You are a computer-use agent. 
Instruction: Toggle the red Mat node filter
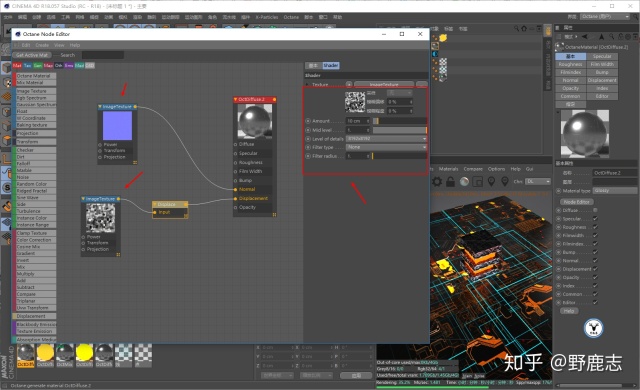(x=17, y=65)
